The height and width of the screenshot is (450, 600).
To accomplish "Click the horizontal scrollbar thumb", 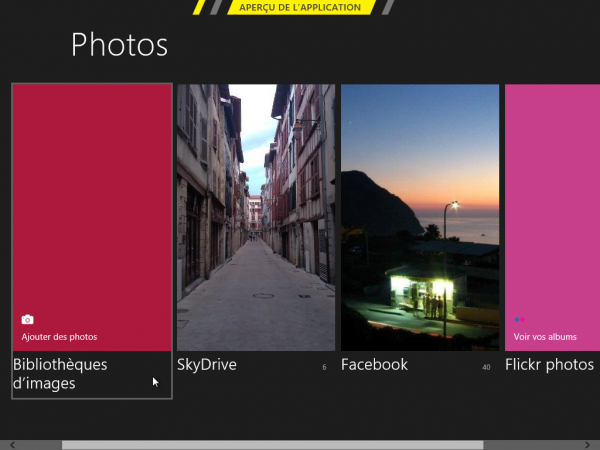I will coord(272,444).
